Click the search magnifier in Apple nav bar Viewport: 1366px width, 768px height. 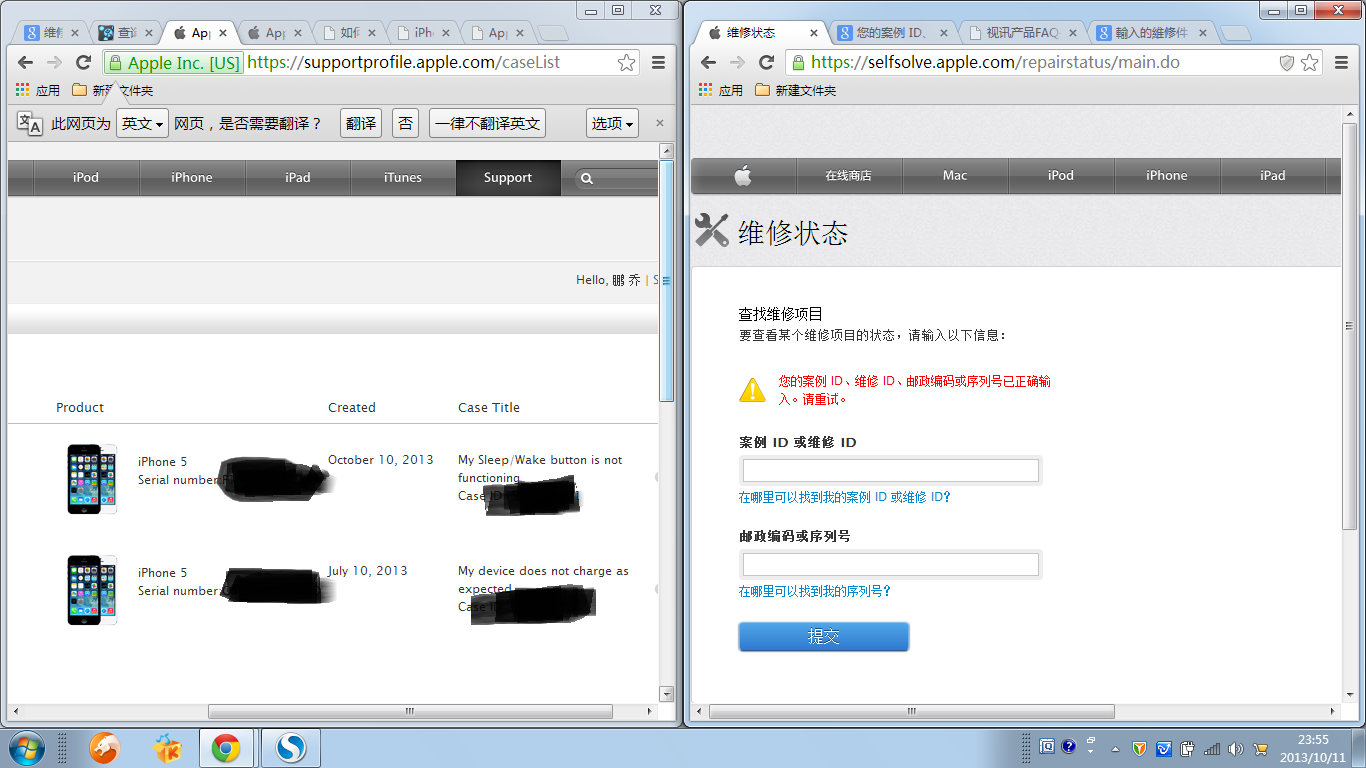[587, 178]
